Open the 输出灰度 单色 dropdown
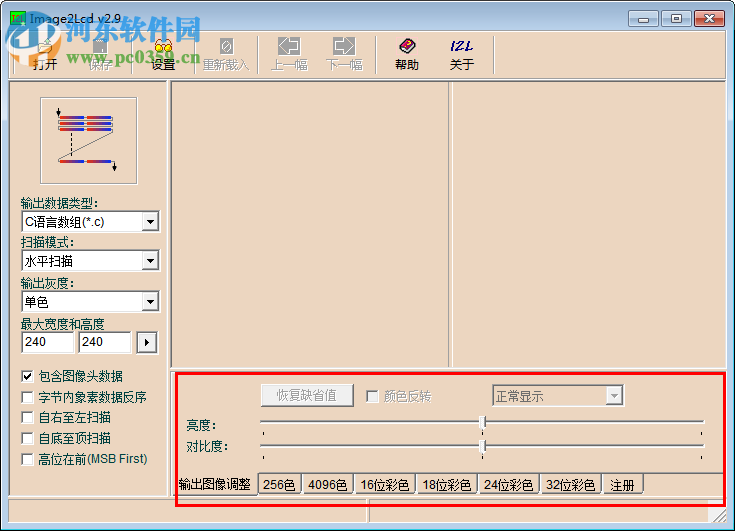Image resolution: width=735 pixels, height=531 pixels. (x=150, y=302)
